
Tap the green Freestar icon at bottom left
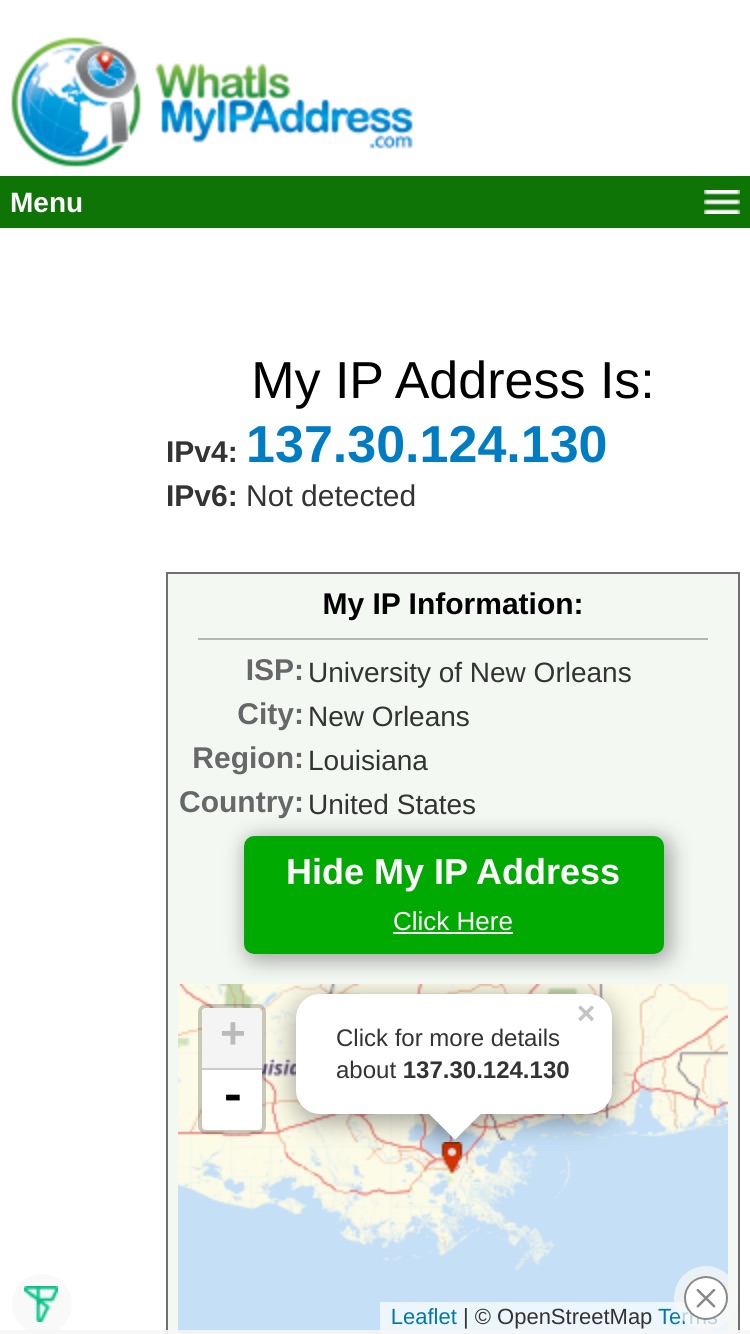(x=41, y=1304)
